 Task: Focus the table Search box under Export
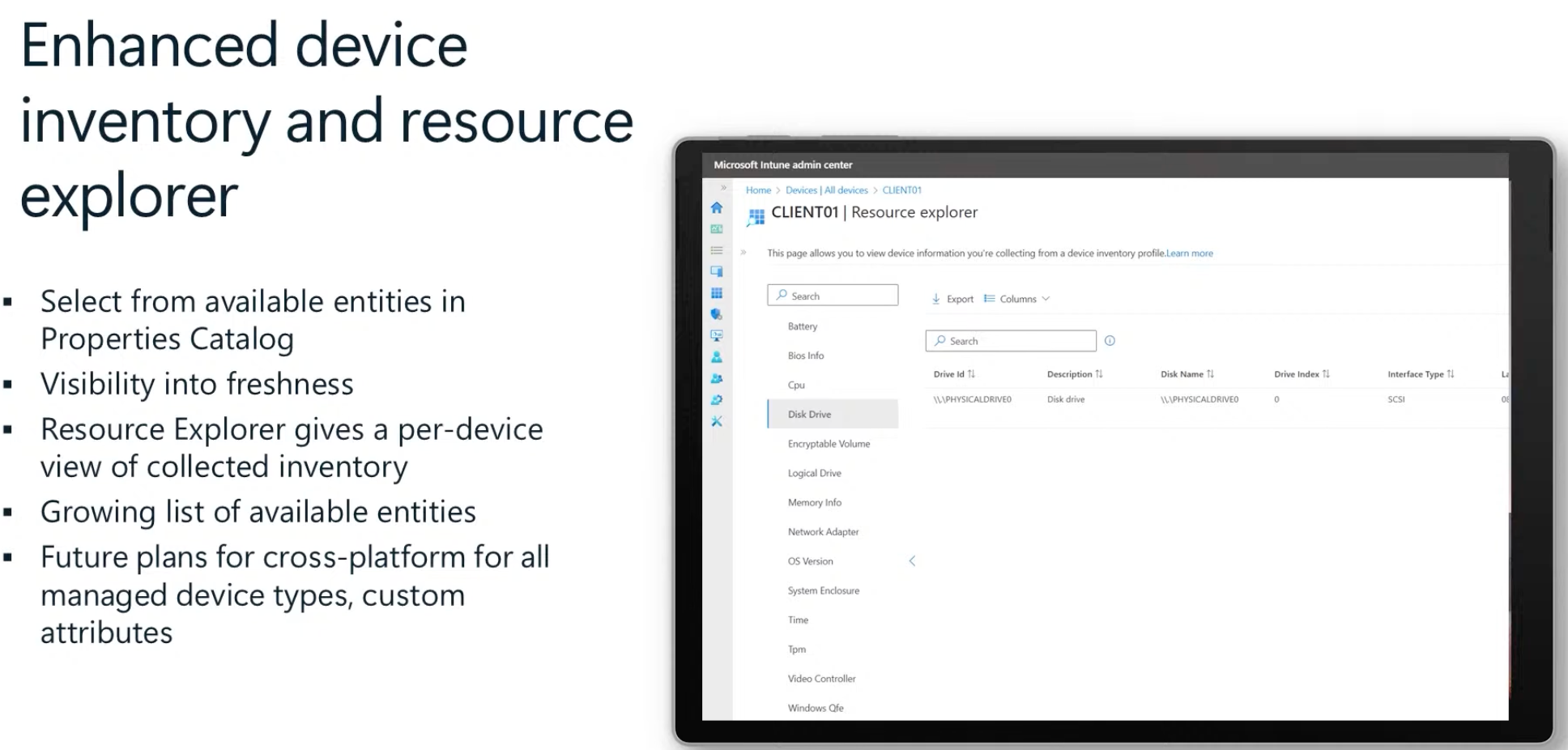point(1011,341)
